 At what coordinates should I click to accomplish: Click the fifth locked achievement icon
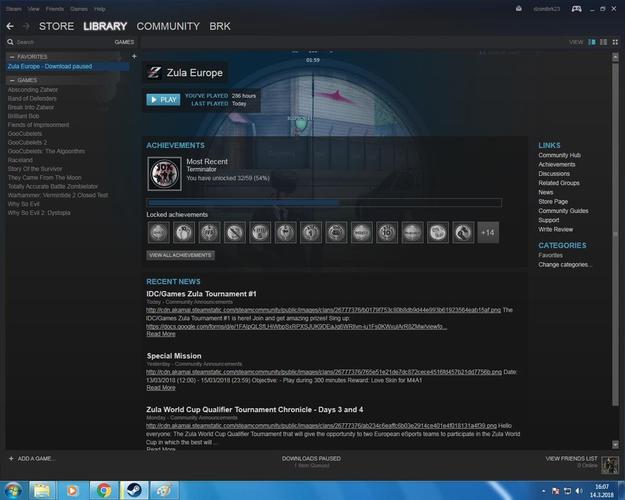(260, 232)
